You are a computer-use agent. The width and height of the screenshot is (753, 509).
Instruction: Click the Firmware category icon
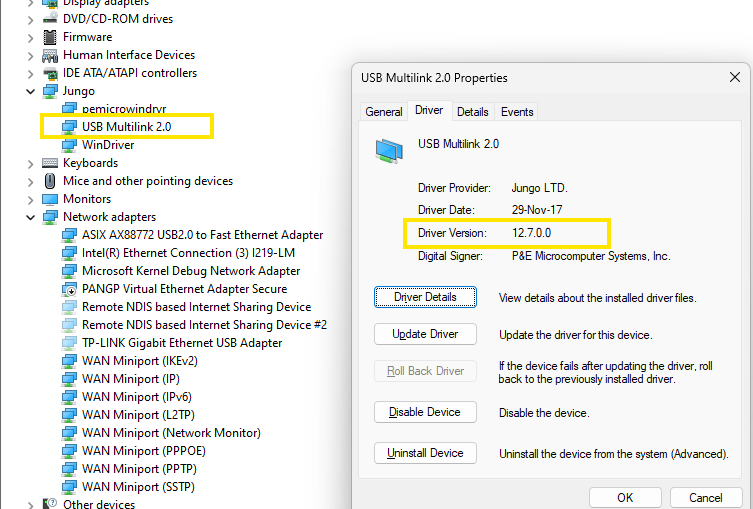click(x=50, y=37)
